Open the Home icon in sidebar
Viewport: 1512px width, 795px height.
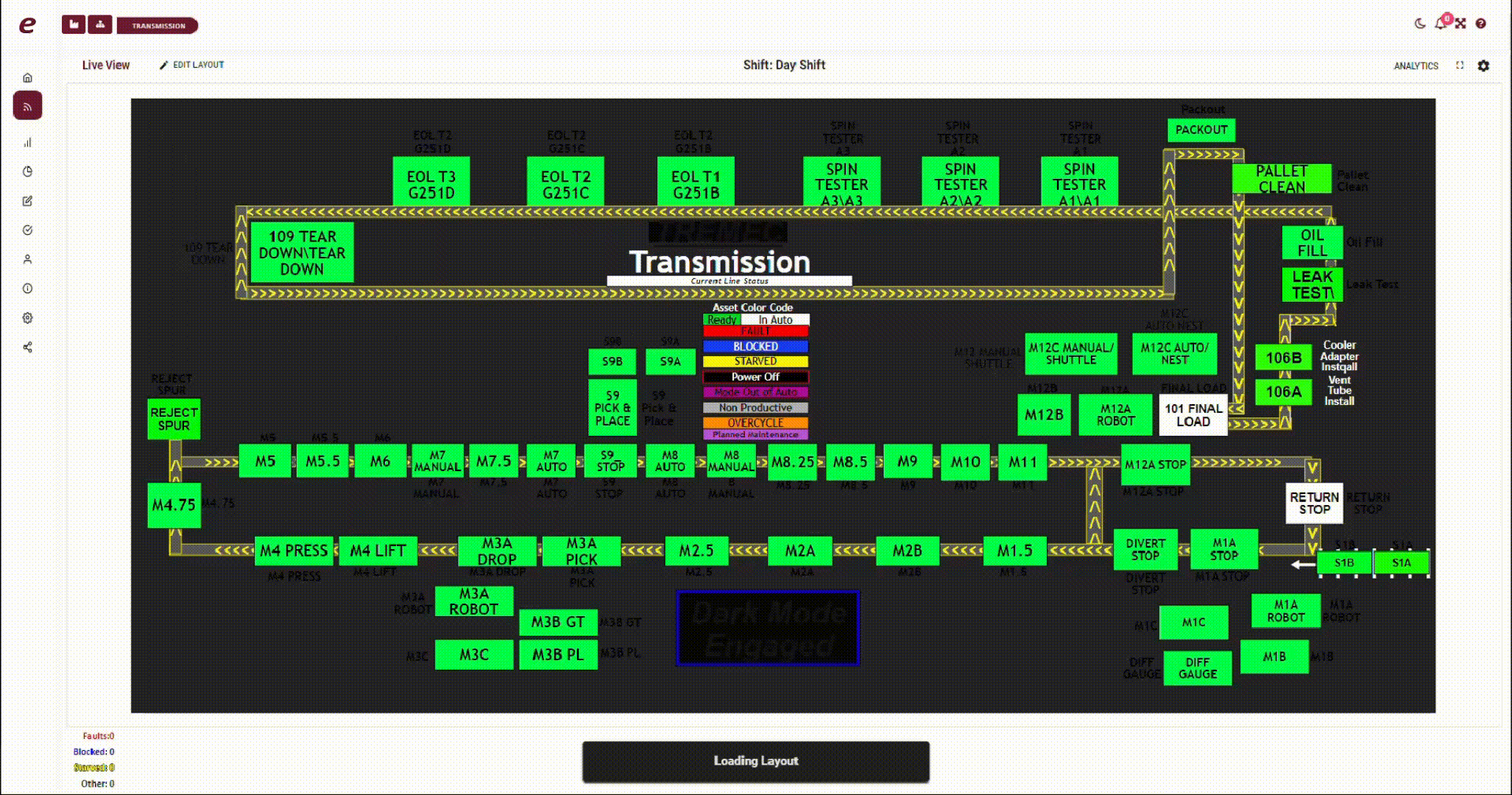click(27, 78)
